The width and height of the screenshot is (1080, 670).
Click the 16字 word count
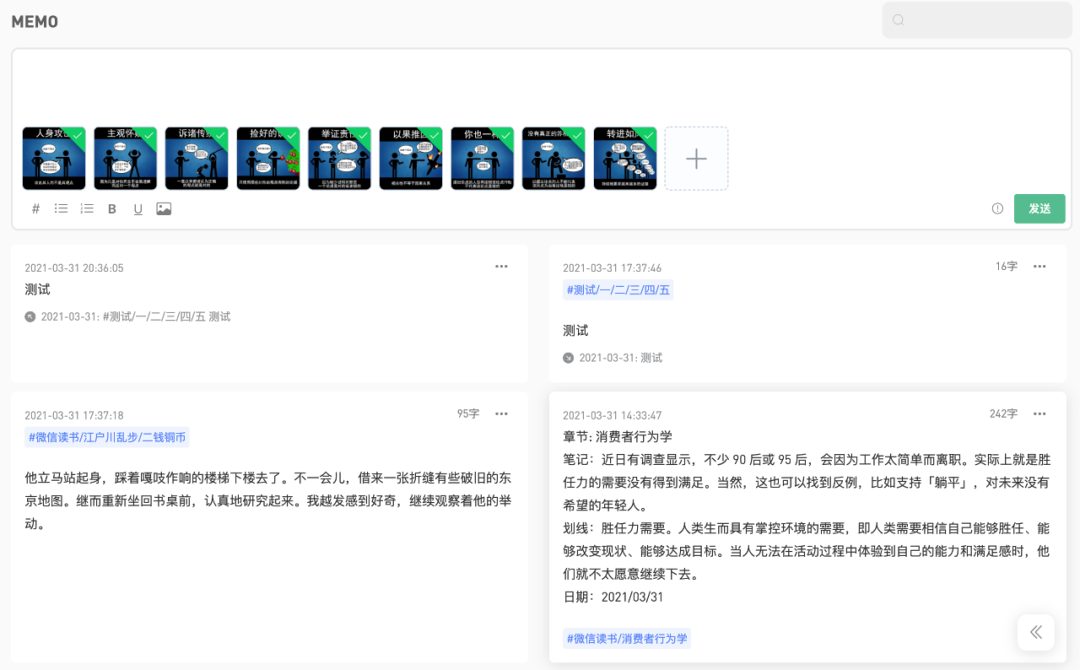coord(1006,266)
